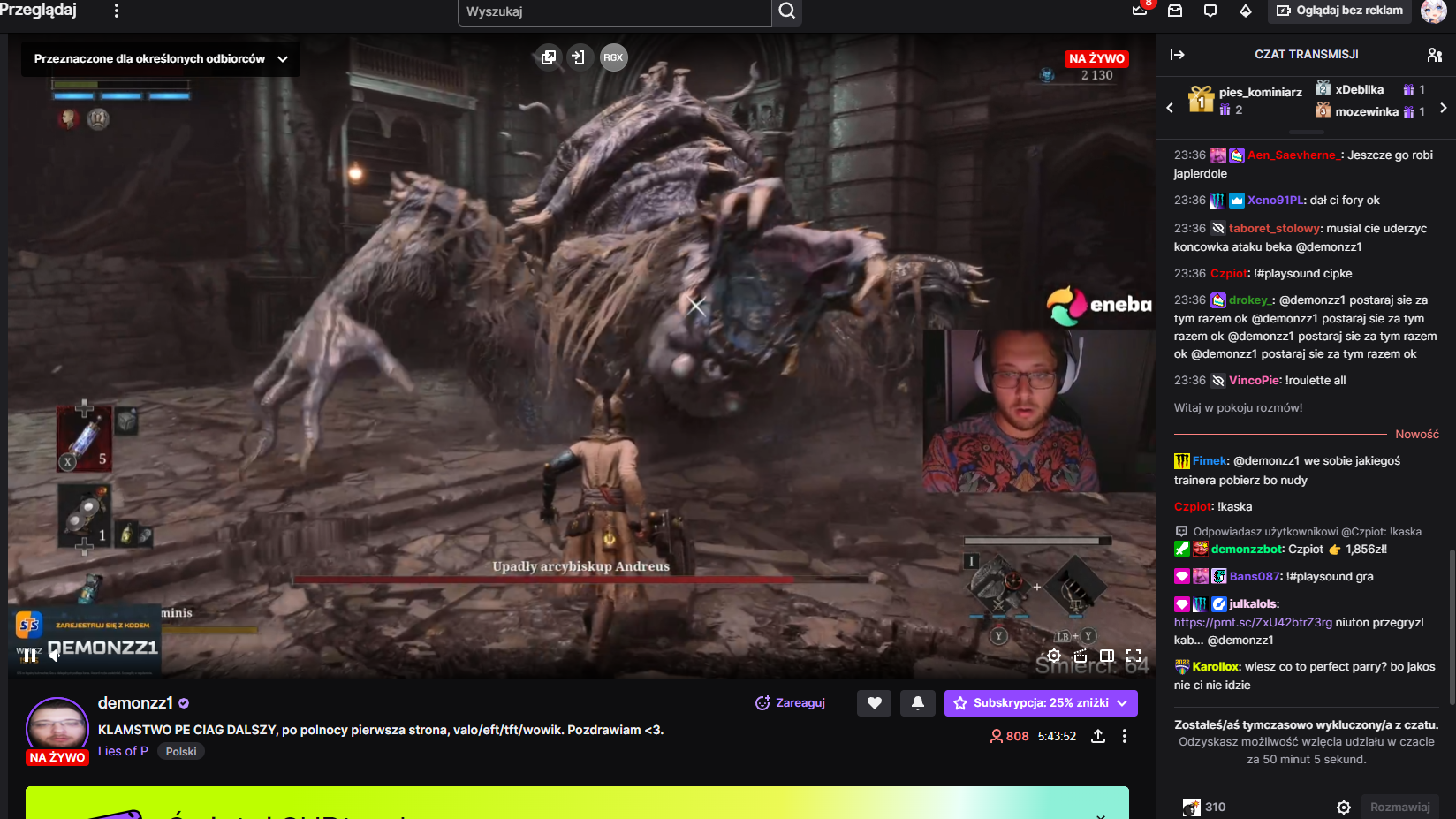This screenshot has width=1456, height=819.
Task: Click username Karollox in chat
Action: (1216, 667)
